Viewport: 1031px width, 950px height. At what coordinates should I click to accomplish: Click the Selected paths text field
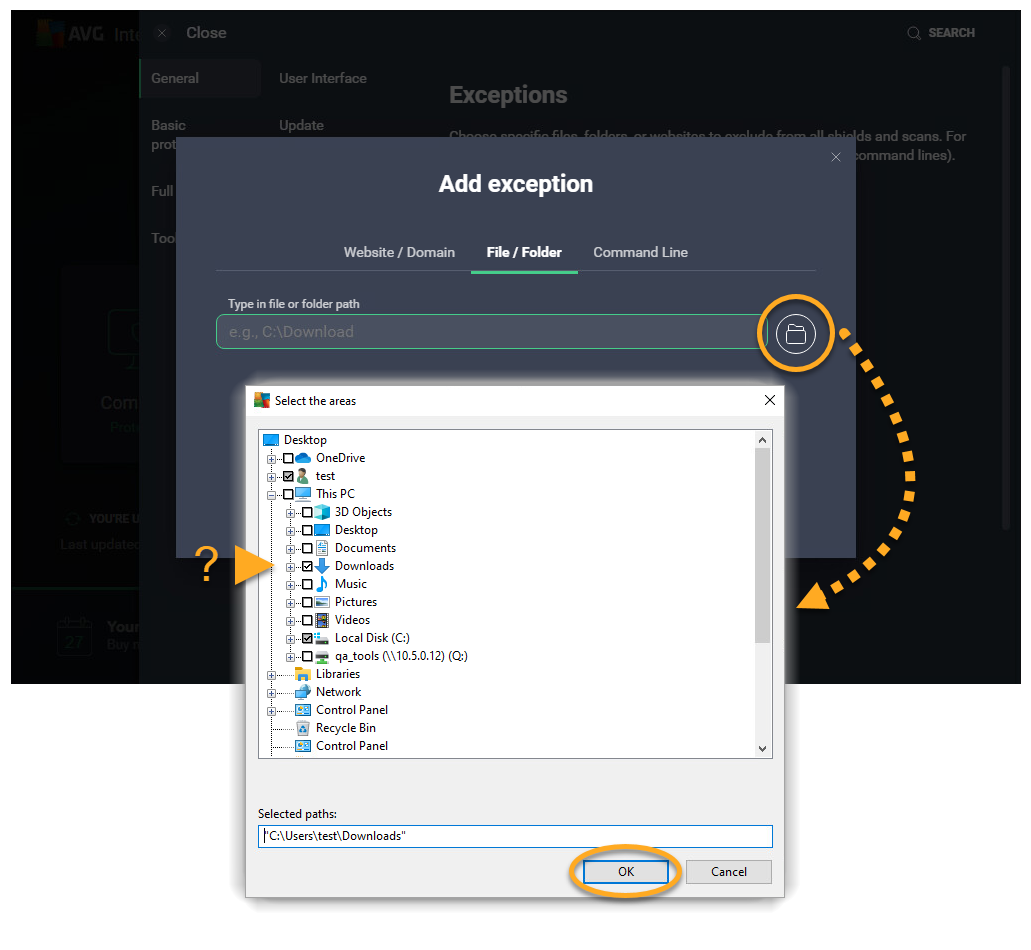pos(515,836)
